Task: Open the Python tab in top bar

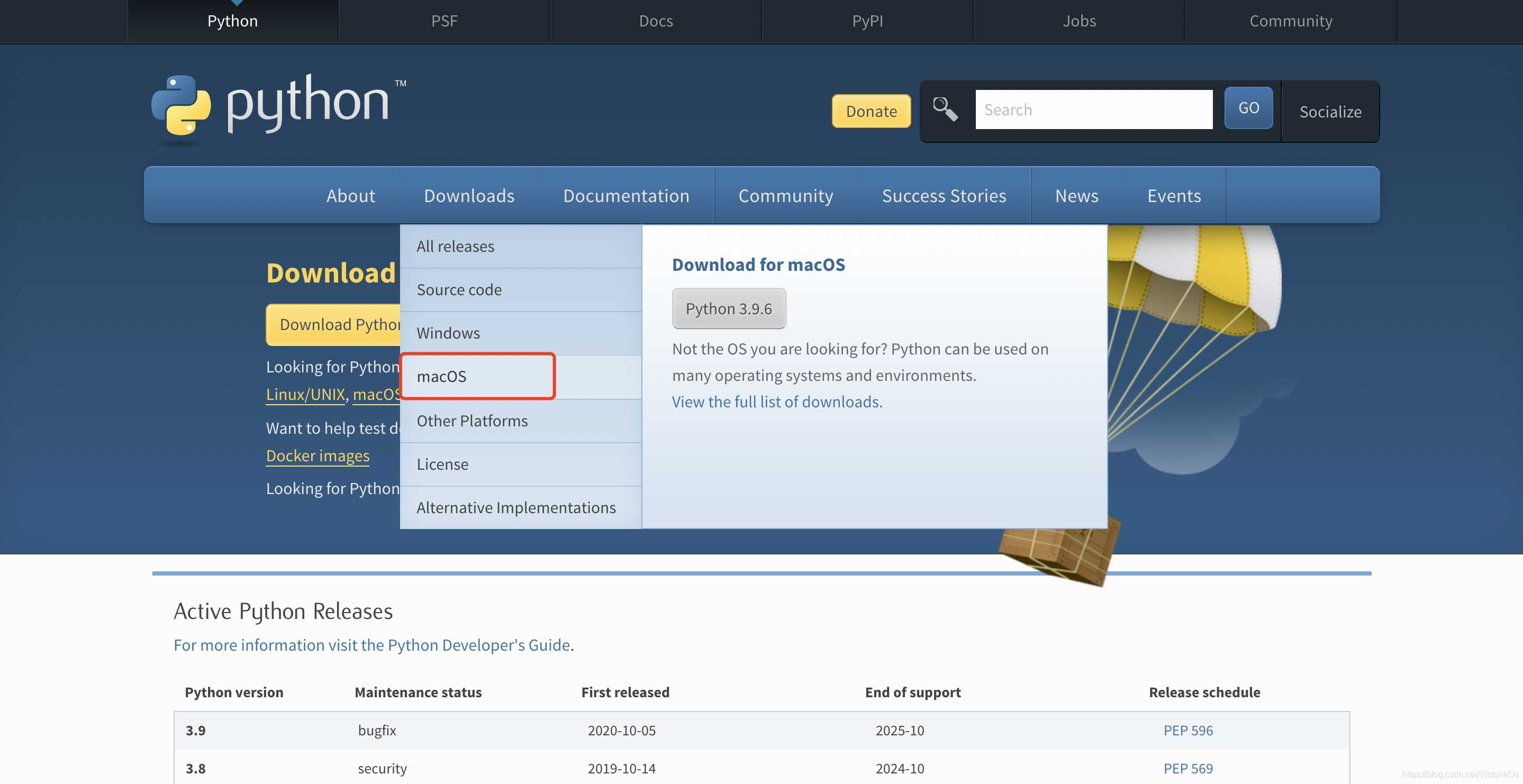Action: coord(232,21)
